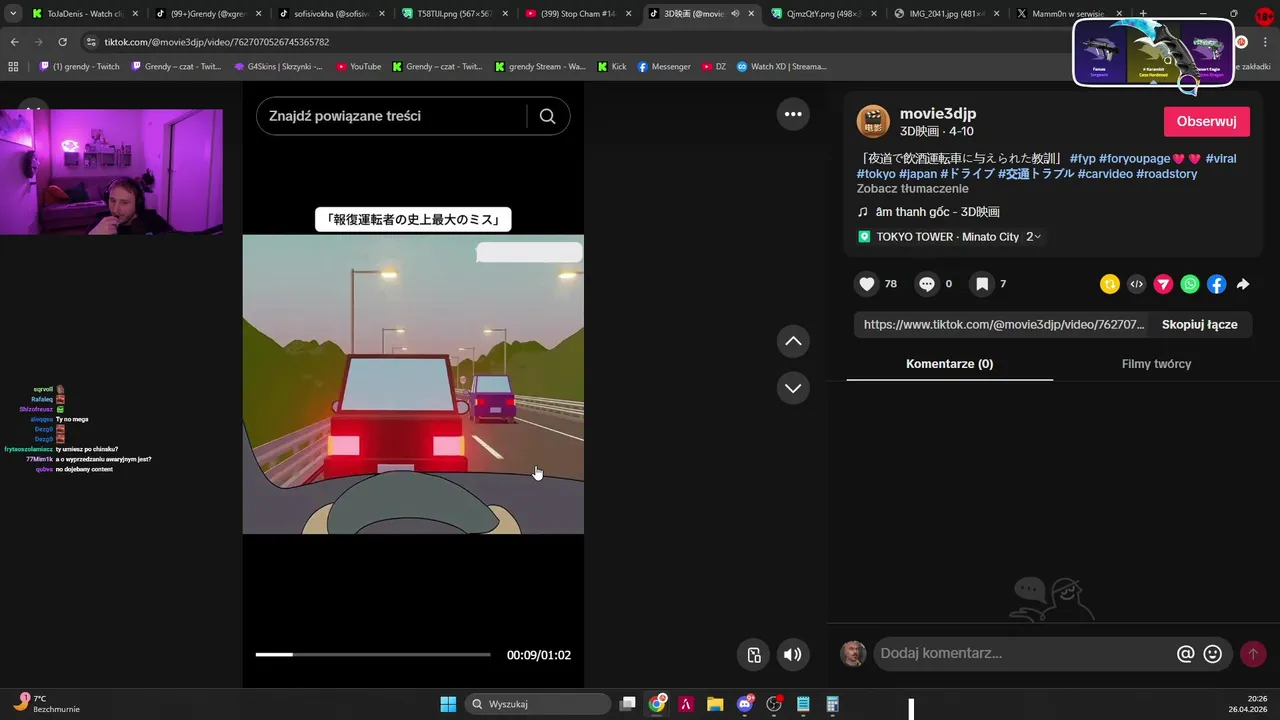Screen dimensions: 1280x720
Task: Click the red send-to-friends icon
Action: (x=1163, y=284)
